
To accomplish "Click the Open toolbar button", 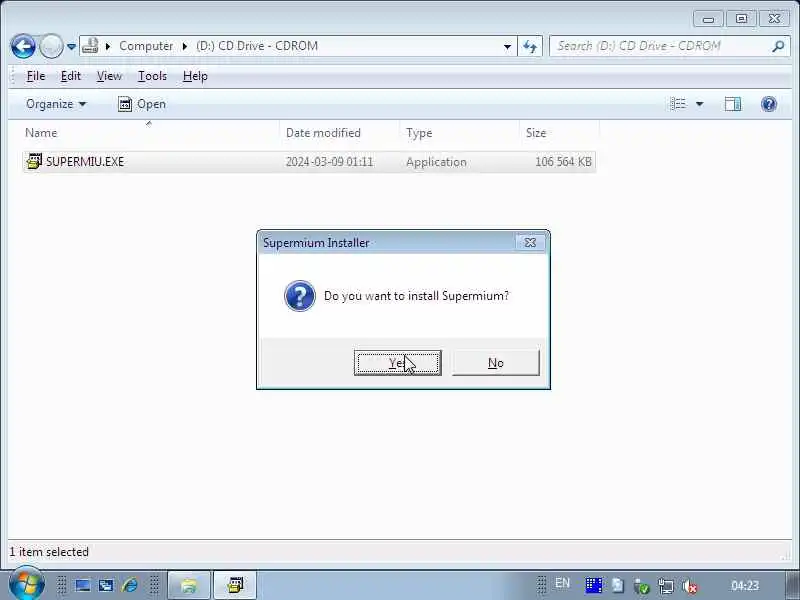I will [x=142, y=104].
